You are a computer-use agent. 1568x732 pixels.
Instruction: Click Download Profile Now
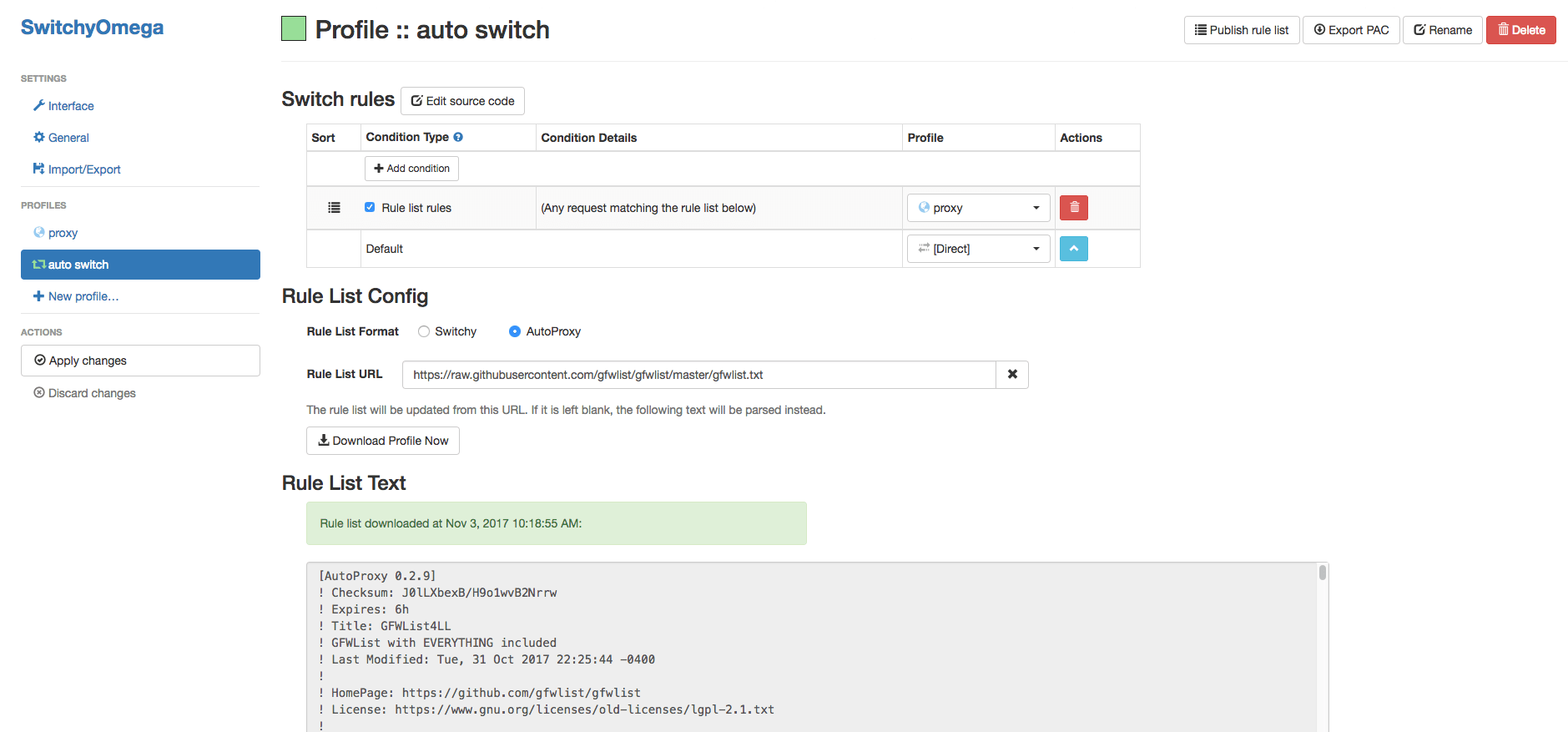point(383,441)
